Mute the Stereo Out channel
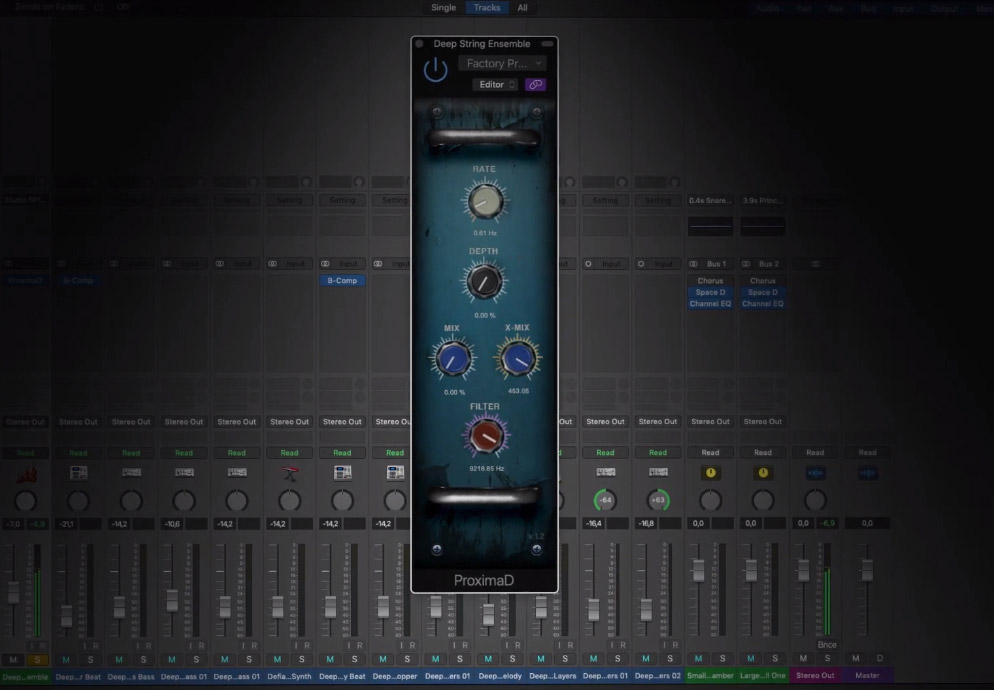 (x=803, y=659)
